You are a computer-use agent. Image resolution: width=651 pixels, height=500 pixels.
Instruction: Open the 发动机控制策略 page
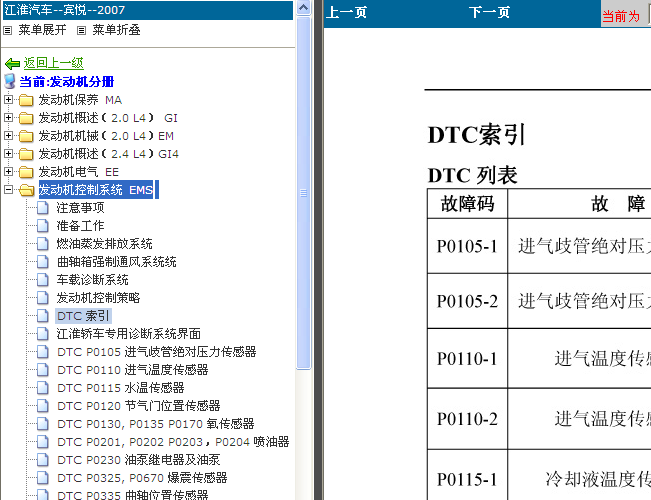click(98, 298)
